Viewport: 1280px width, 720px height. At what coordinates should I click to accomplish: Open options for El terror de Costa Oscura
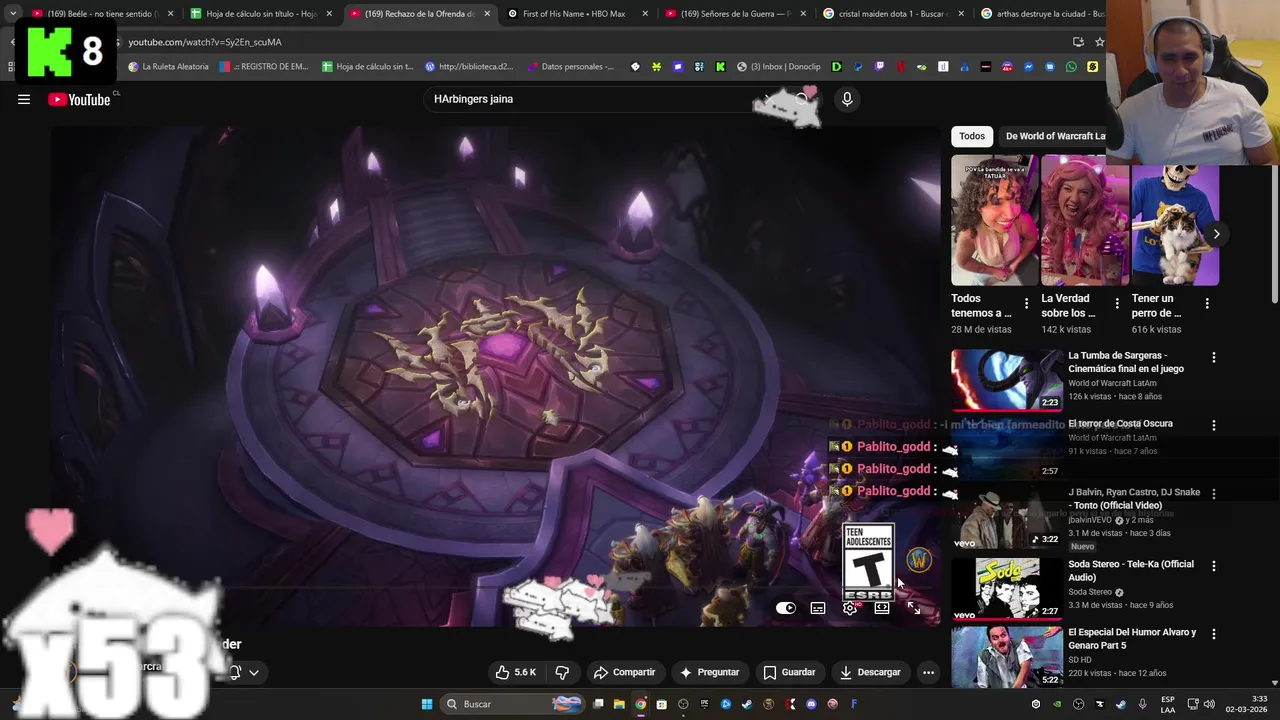pos(1214,425)
